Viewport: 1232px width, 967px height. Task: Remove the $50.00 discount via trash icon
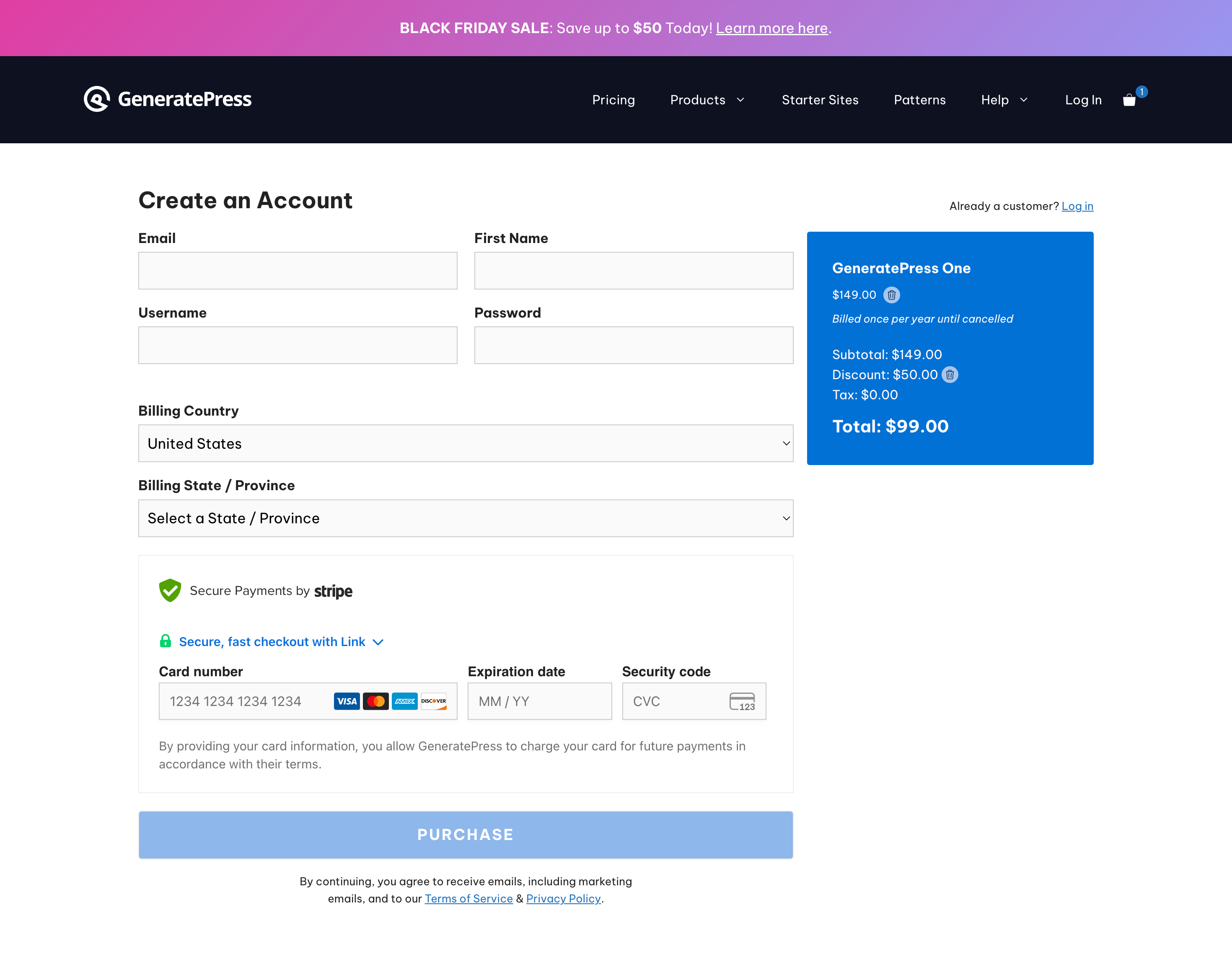[950, 375]
